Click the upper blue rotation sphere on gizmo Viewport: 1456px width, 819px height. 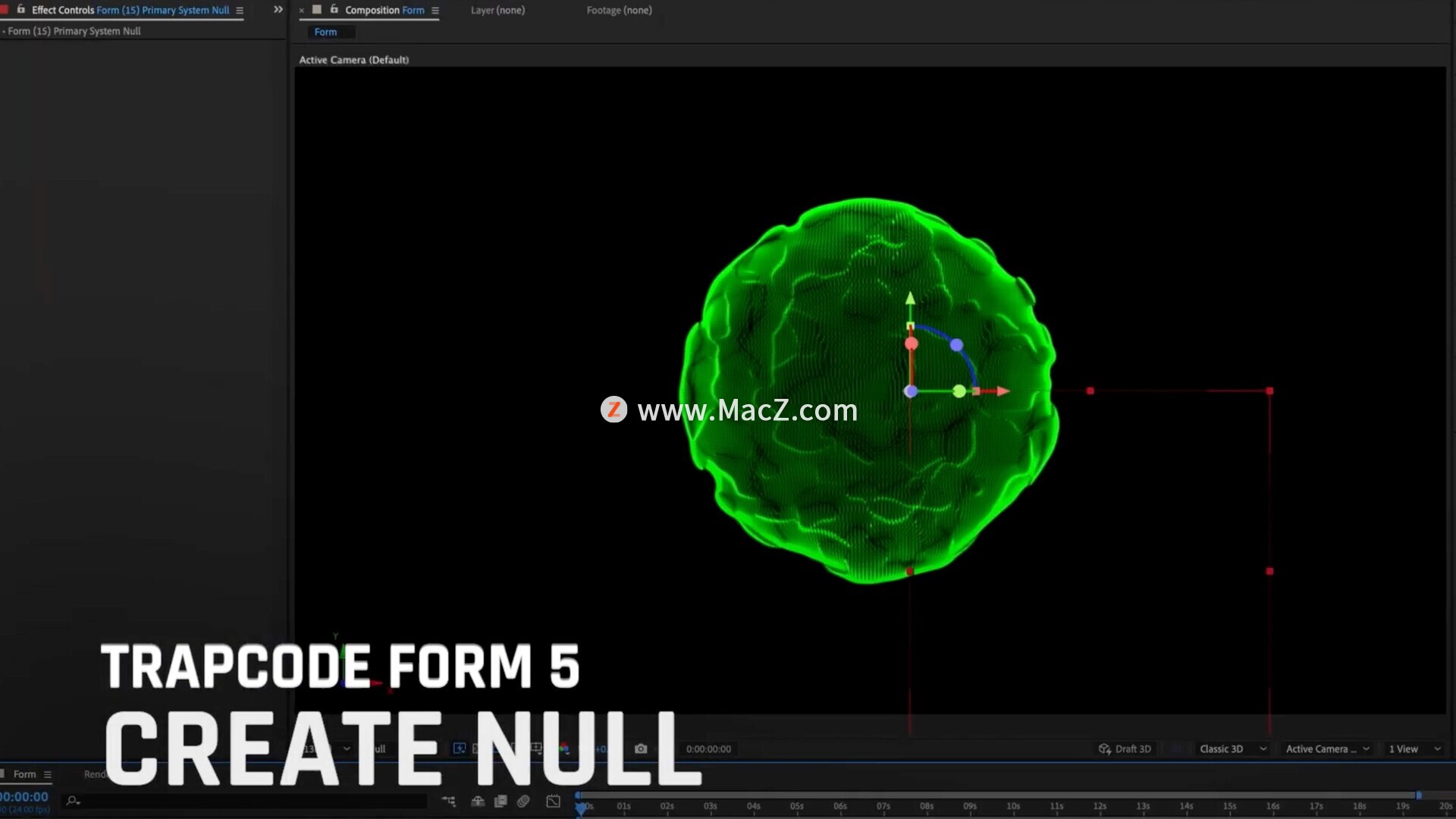956,345
